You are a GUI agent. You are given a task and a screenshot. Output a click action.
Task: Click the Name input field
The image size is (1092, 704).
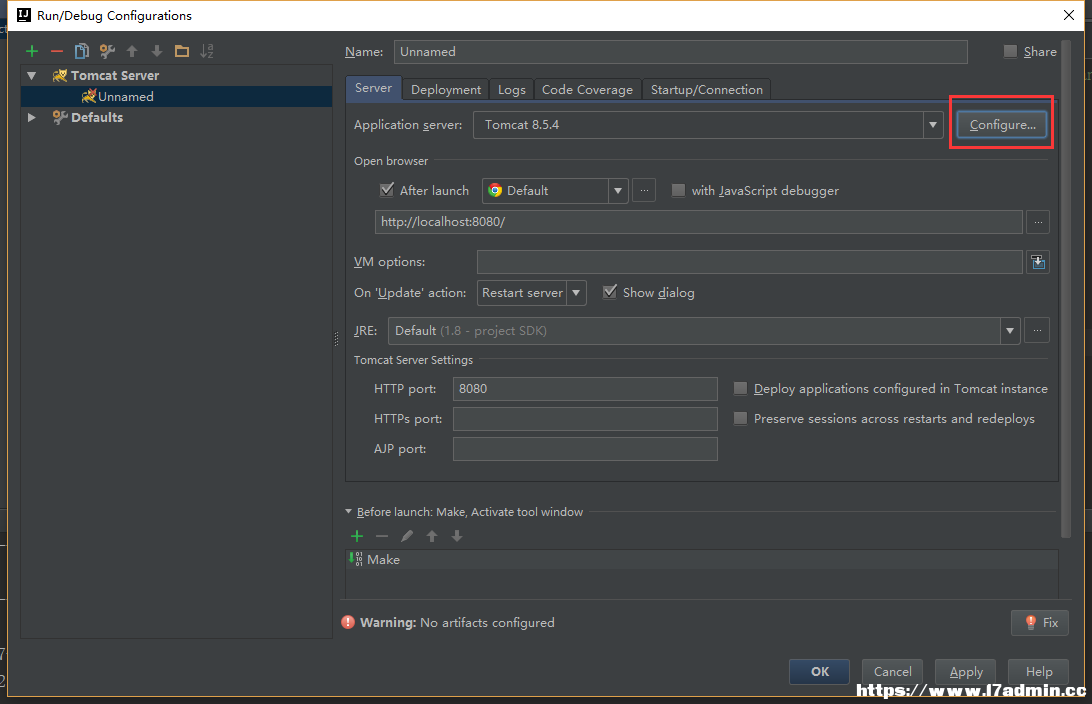680,52
